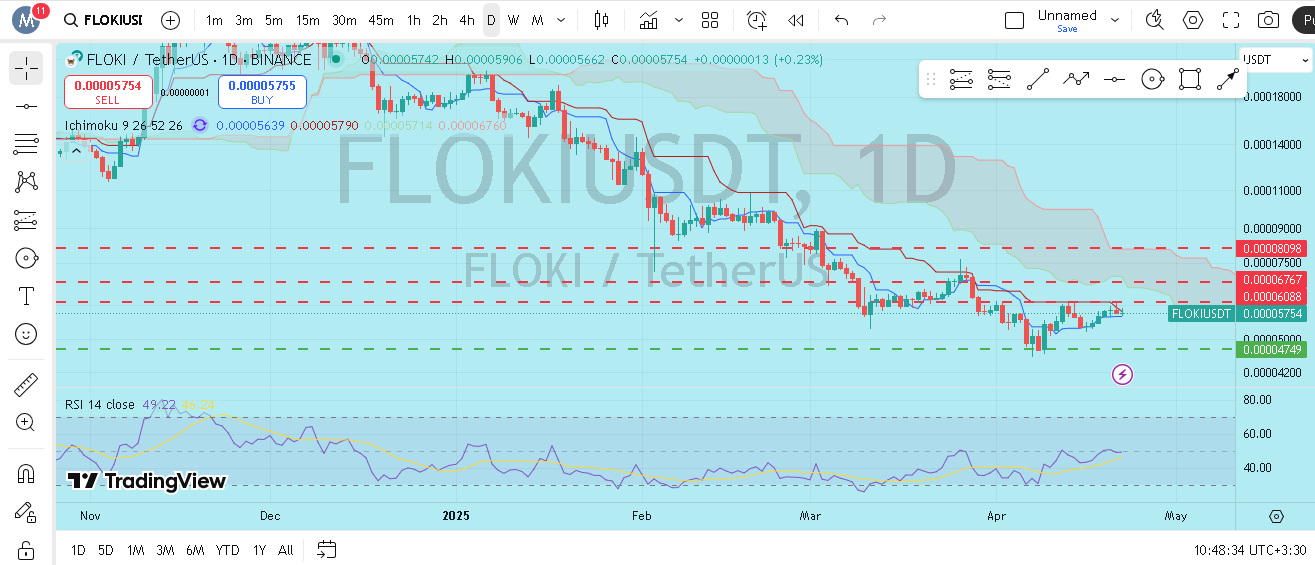Switch to the 45m timeframe

coord(380,20)
